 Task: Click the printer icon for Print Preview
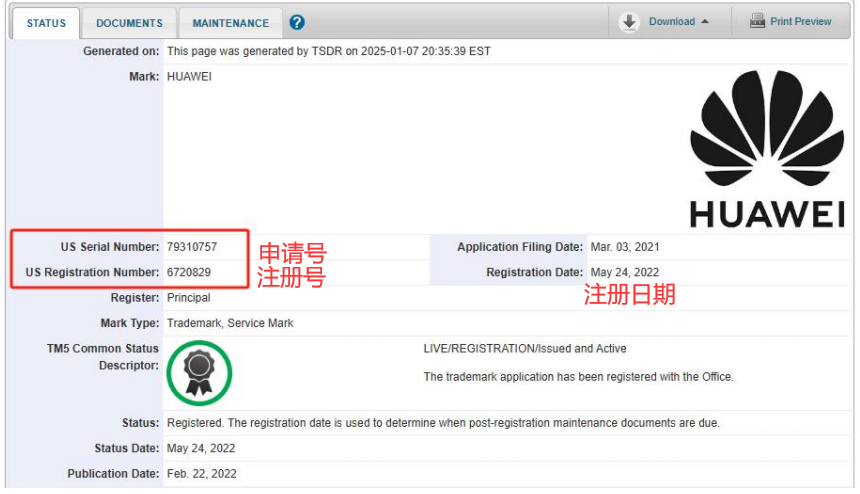[x=757, y=21]
